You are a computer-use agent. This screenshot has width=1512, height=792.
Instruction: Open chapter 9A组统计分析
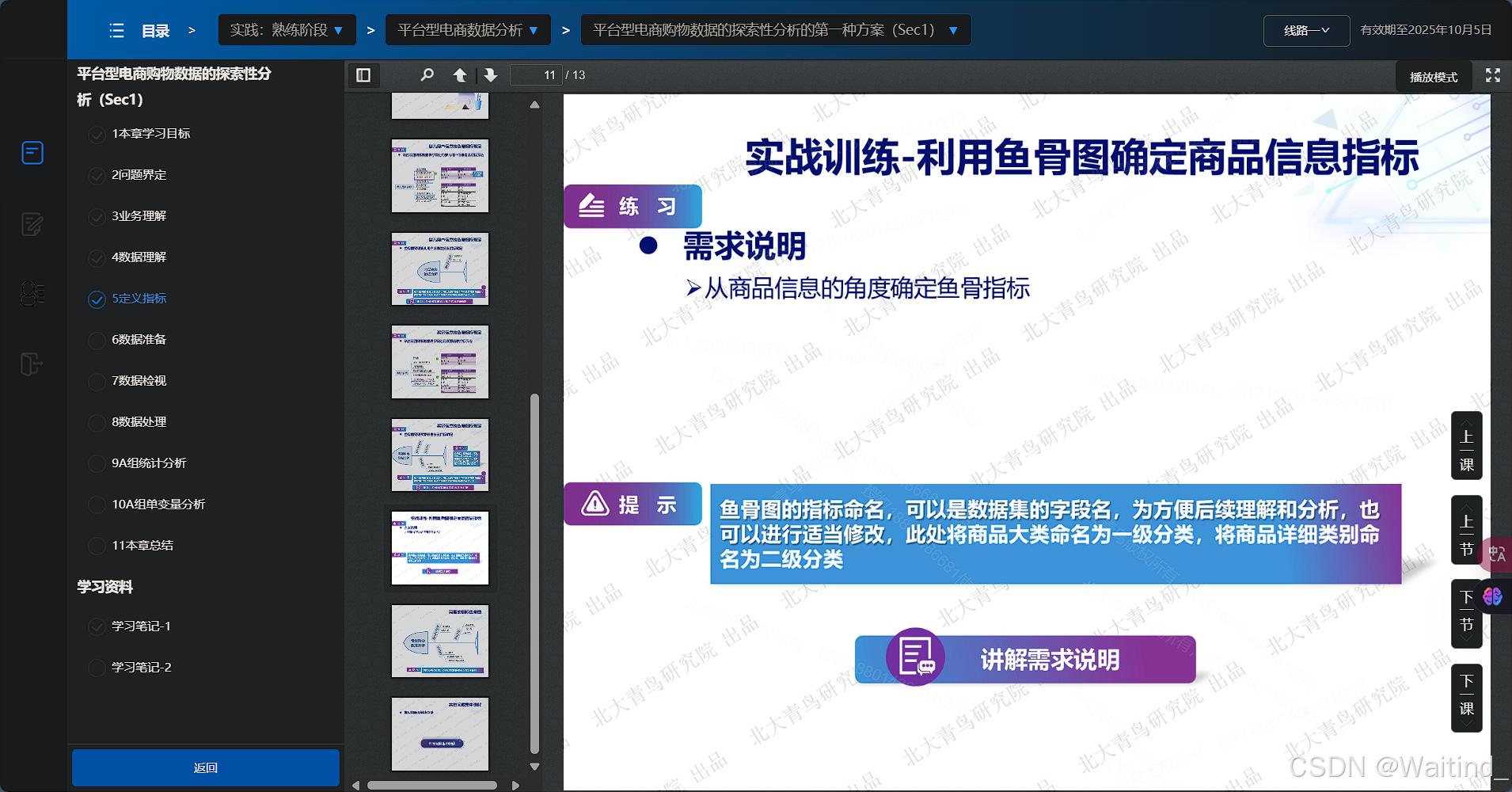pos(149,463)
